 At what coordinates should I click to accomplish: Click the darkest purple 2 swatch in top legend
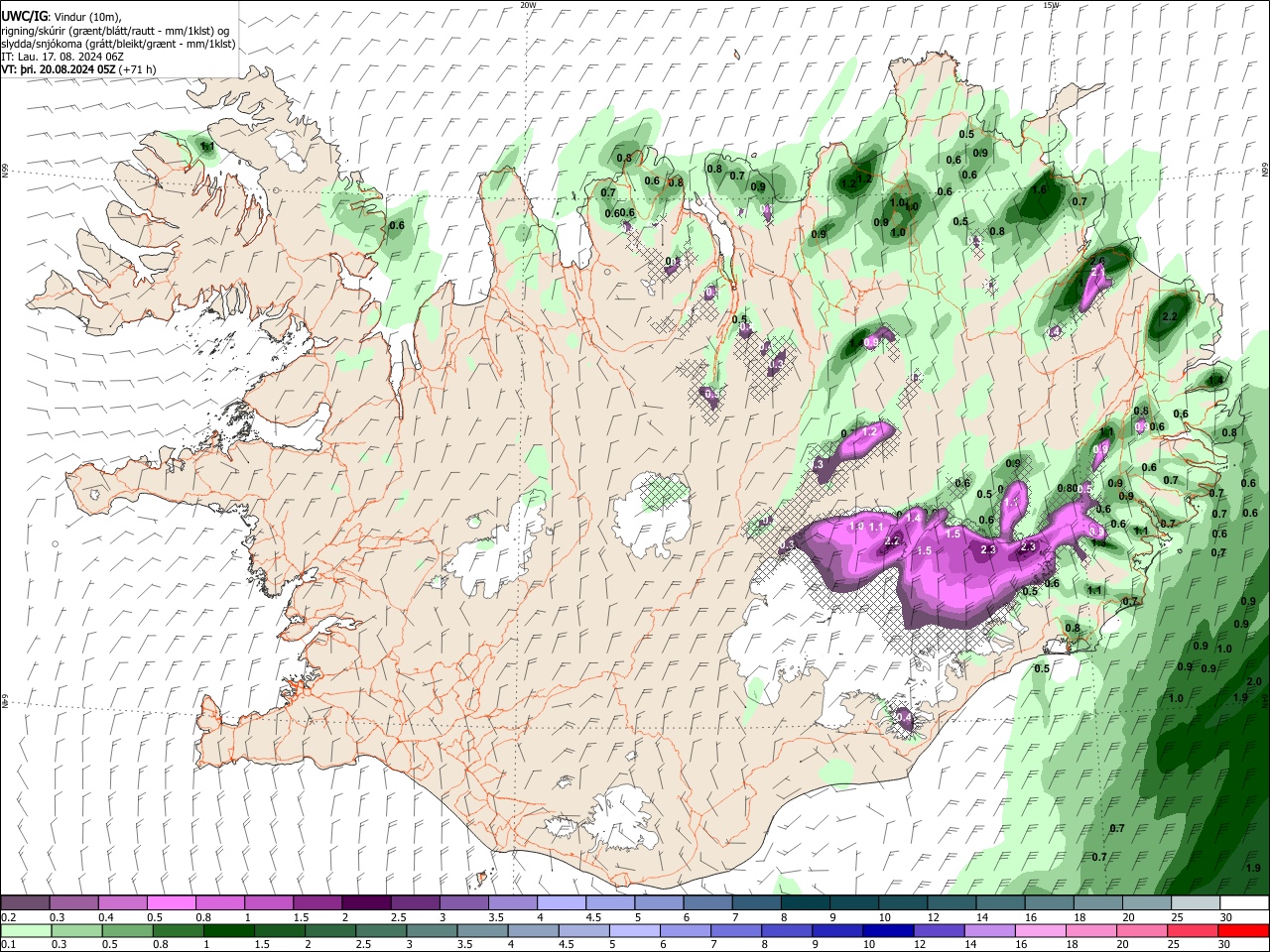(x=366, y=902)
